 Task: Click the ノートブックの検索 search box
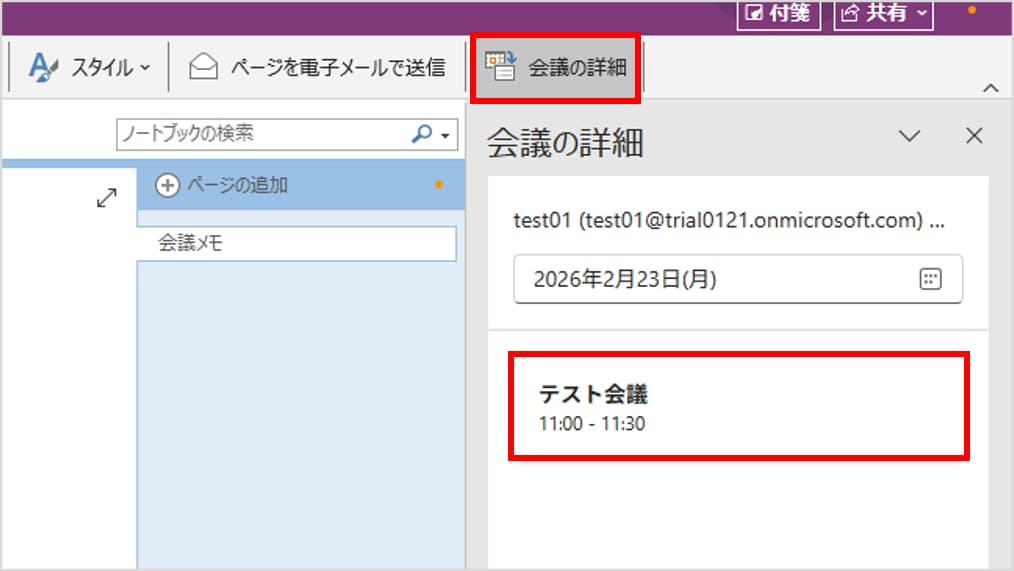tap(262, 133)
